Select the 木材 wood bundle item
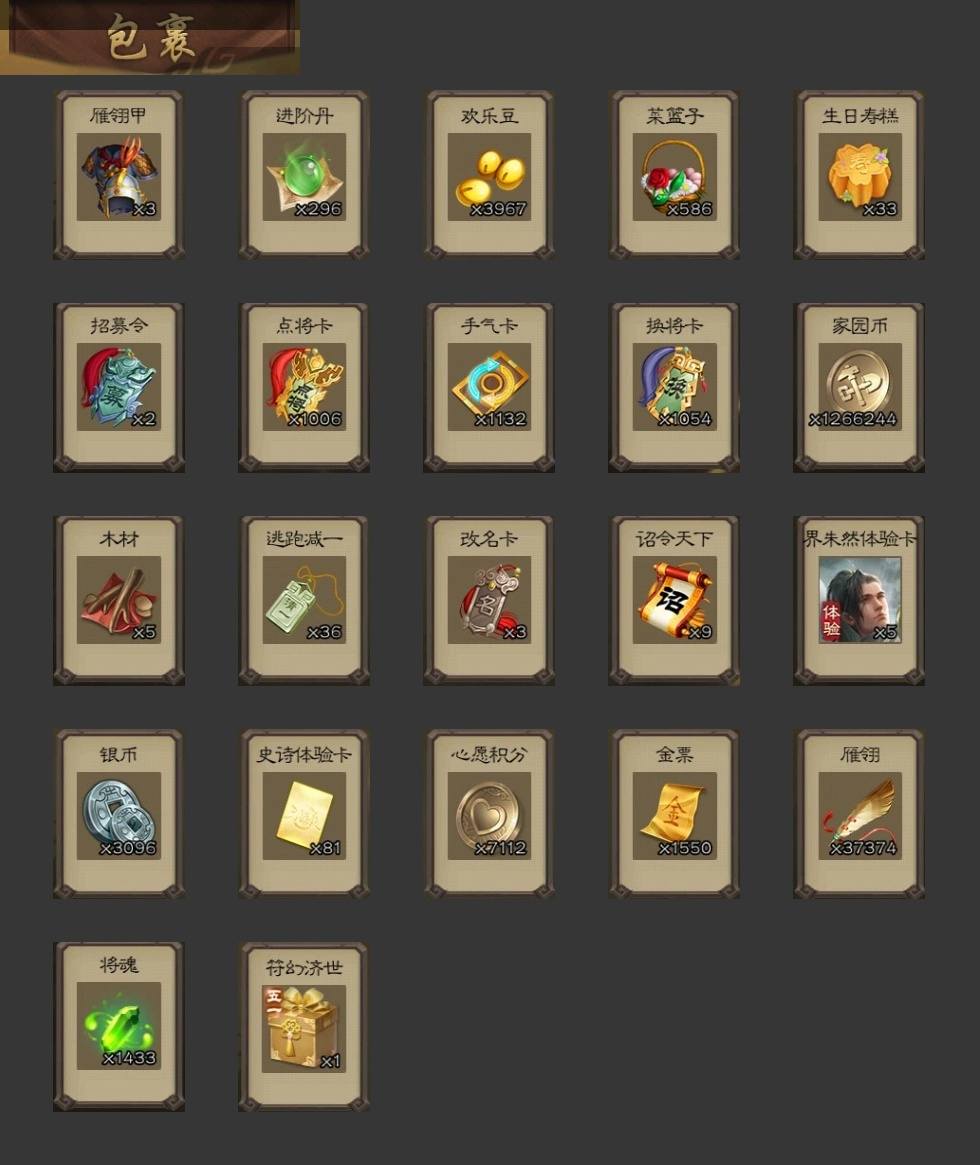Screen dimensions: 980x1165 click(119, 600)
